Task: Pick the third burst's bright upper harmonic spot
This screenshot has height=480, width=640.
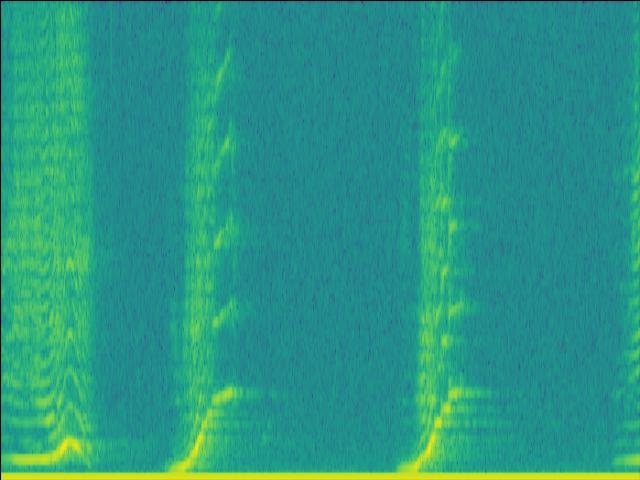Action: tap(452, 140)
